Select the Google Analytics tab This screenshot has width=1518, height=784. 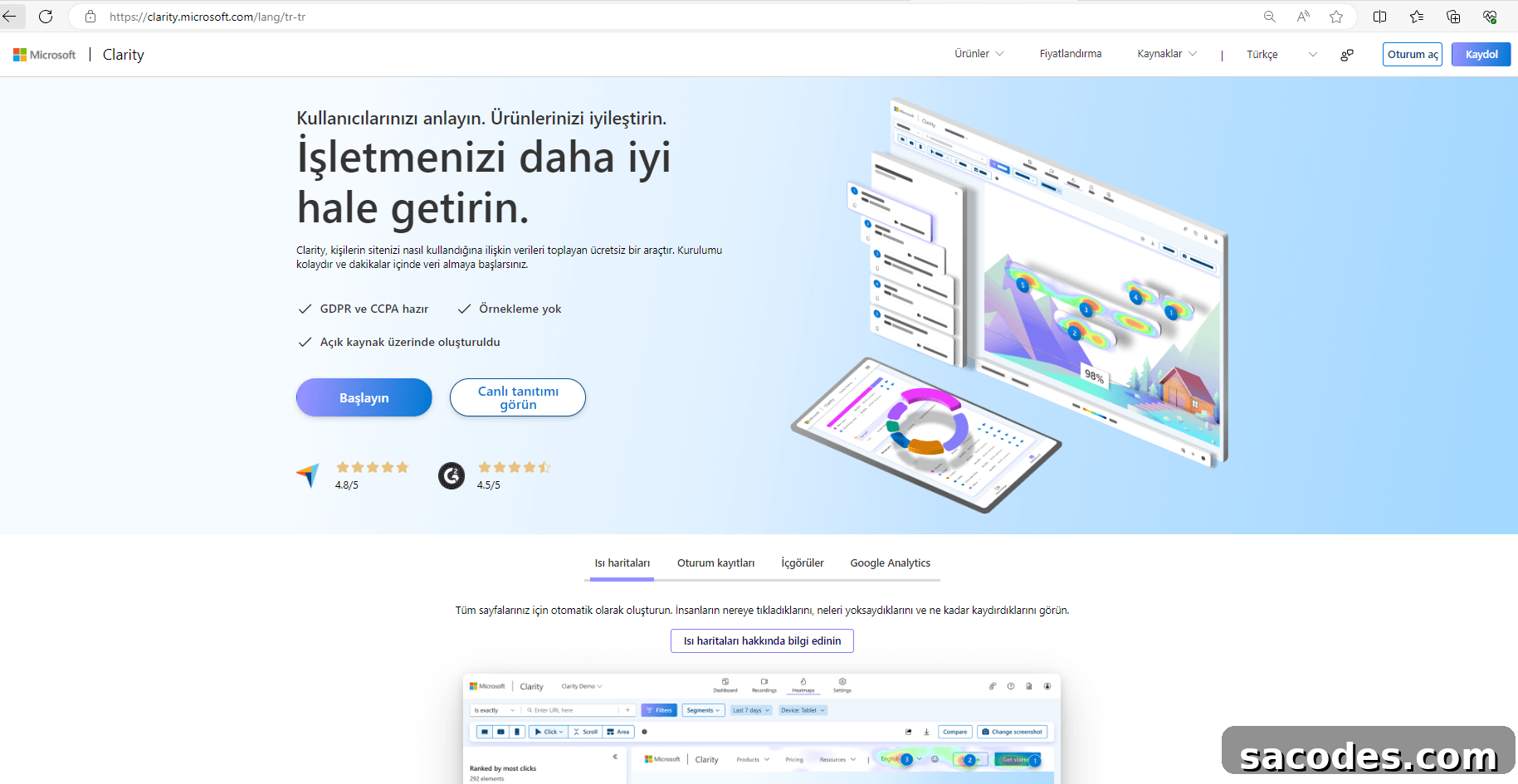[891, 563]
